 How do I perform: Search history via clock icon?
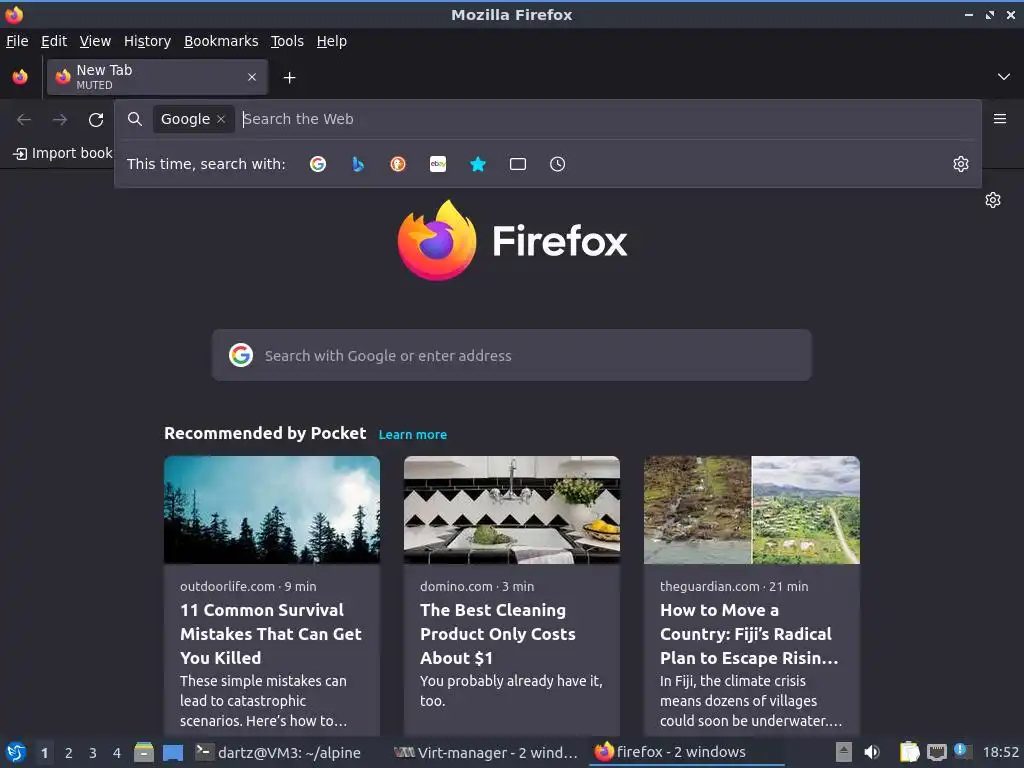[558, 164]
